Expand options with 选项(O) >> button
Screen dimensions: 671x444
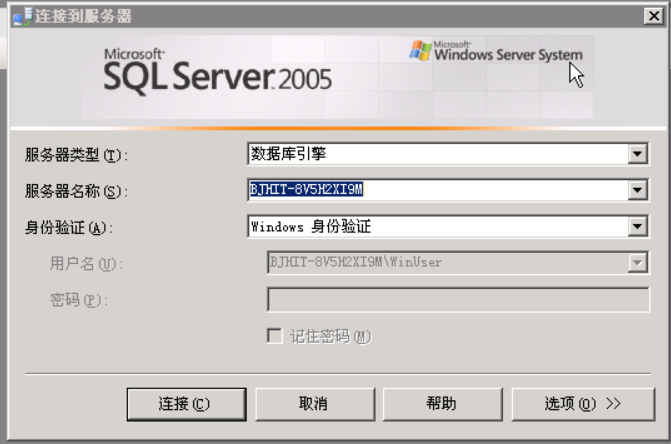(x=583, y=404)
